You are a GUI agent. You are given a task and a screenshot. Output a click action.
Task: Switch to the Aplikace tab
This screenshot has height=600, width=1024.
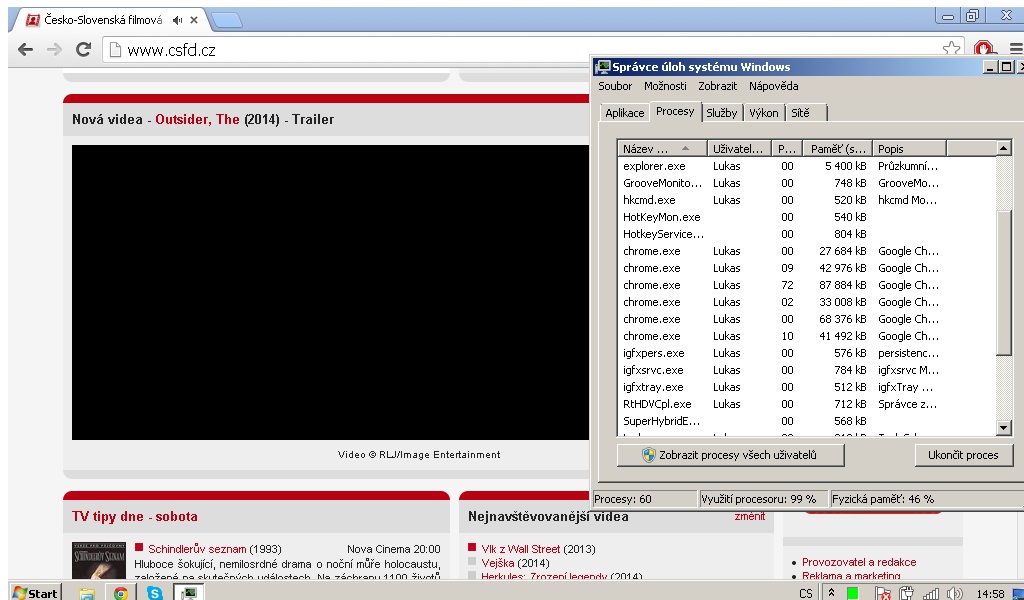tap(624, 113)
